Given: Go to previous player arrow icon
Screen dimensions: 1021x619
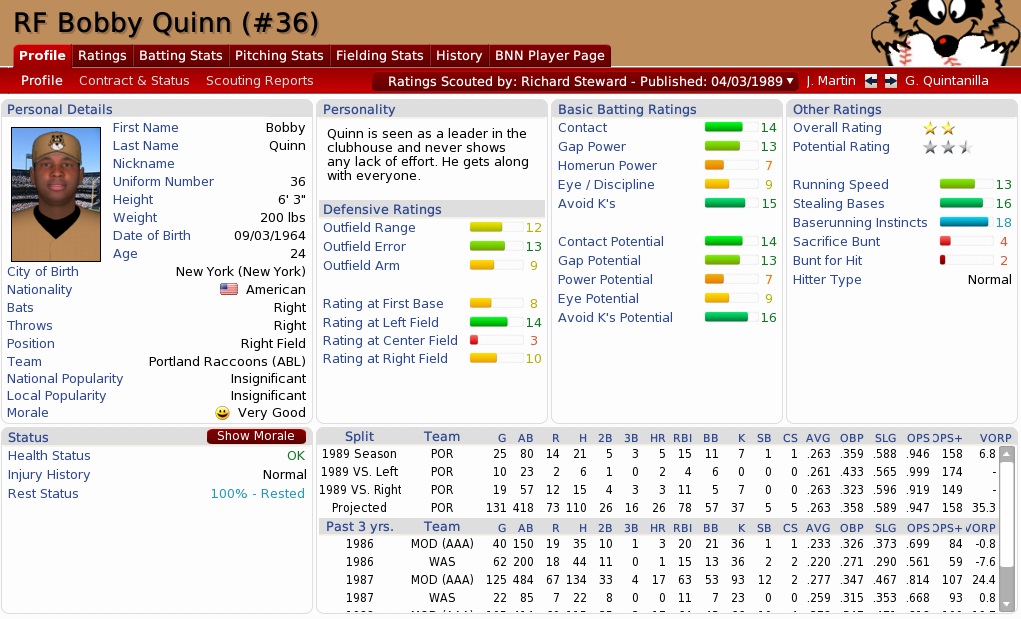Looking at the screenshot, I should (x=871, y=81).
